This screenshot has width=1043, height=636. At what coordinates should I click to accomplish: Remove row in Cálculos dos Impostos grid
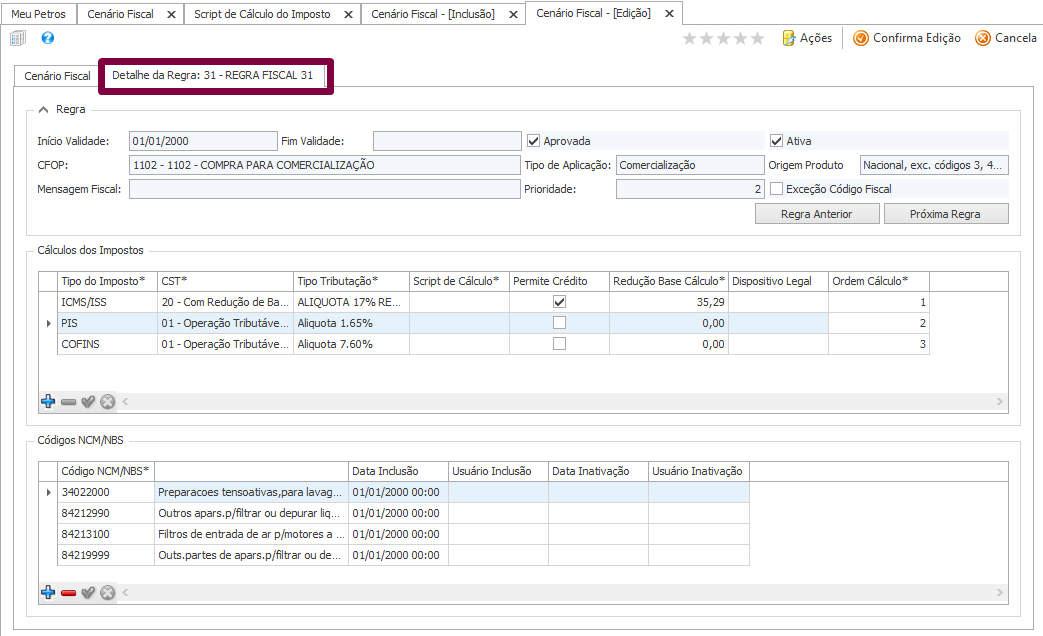pos(68,402)
